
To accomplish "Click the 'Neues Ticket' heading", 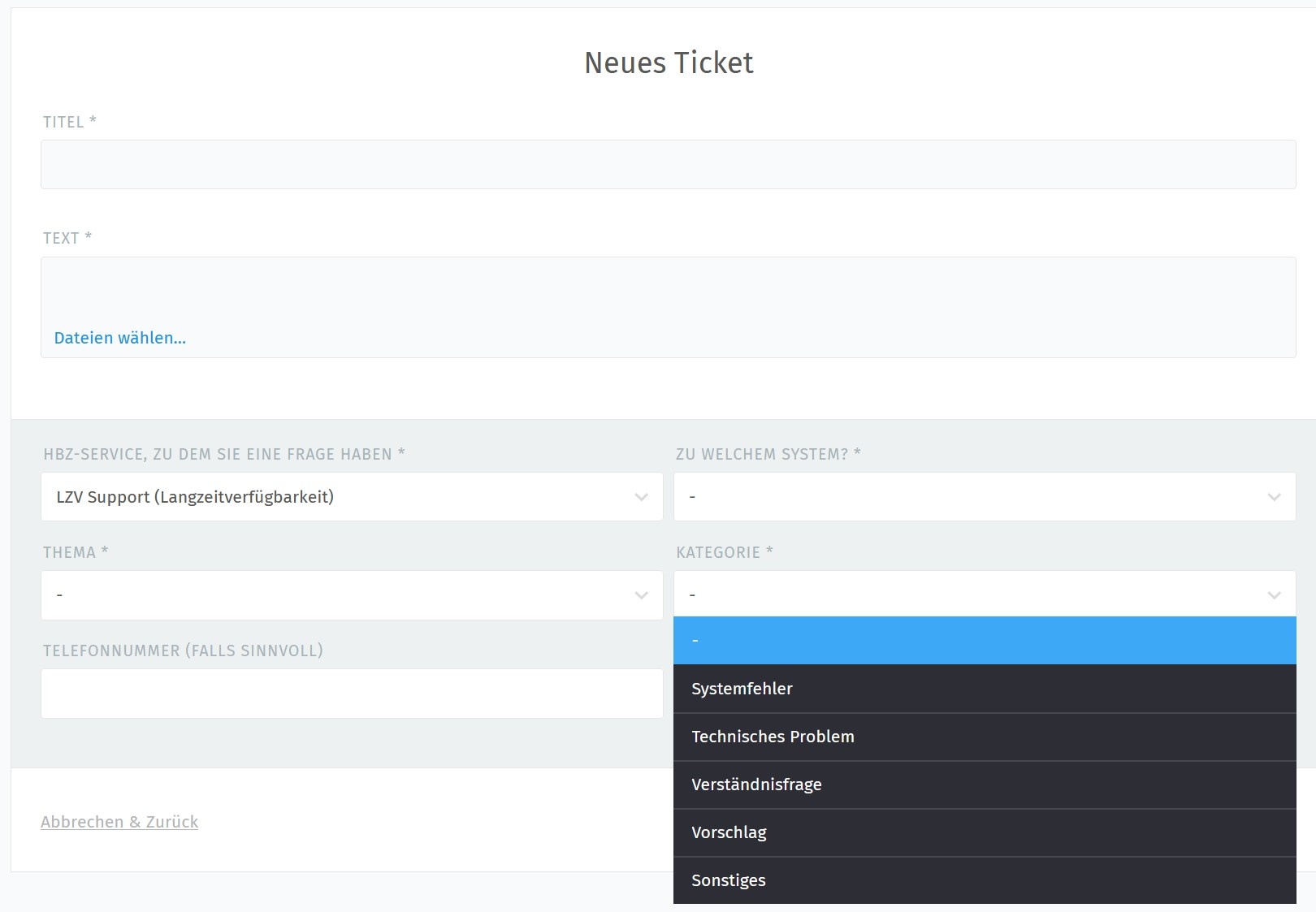I will [669, 63].
